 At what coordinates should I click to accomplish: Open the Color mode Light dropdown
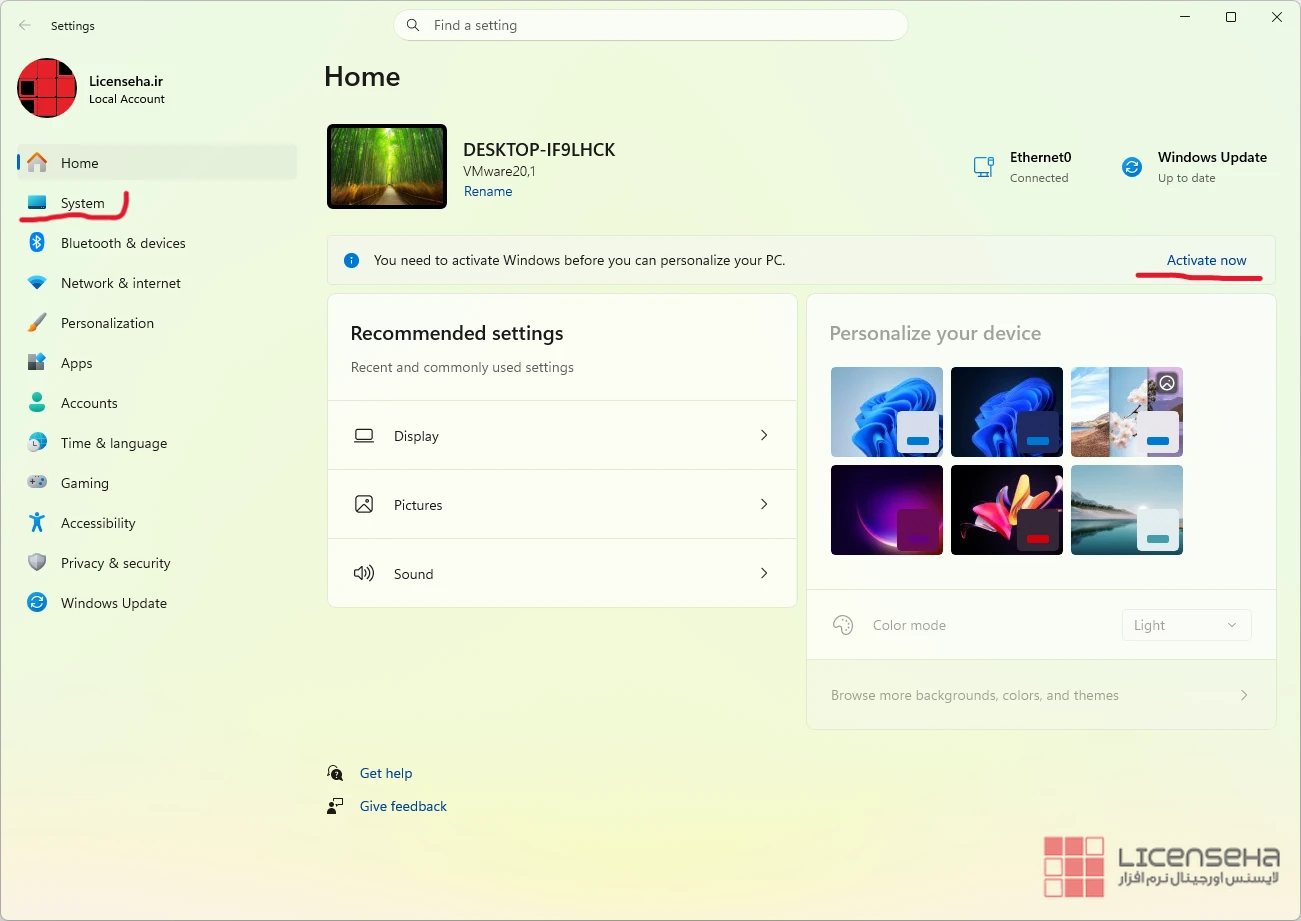1186,625
